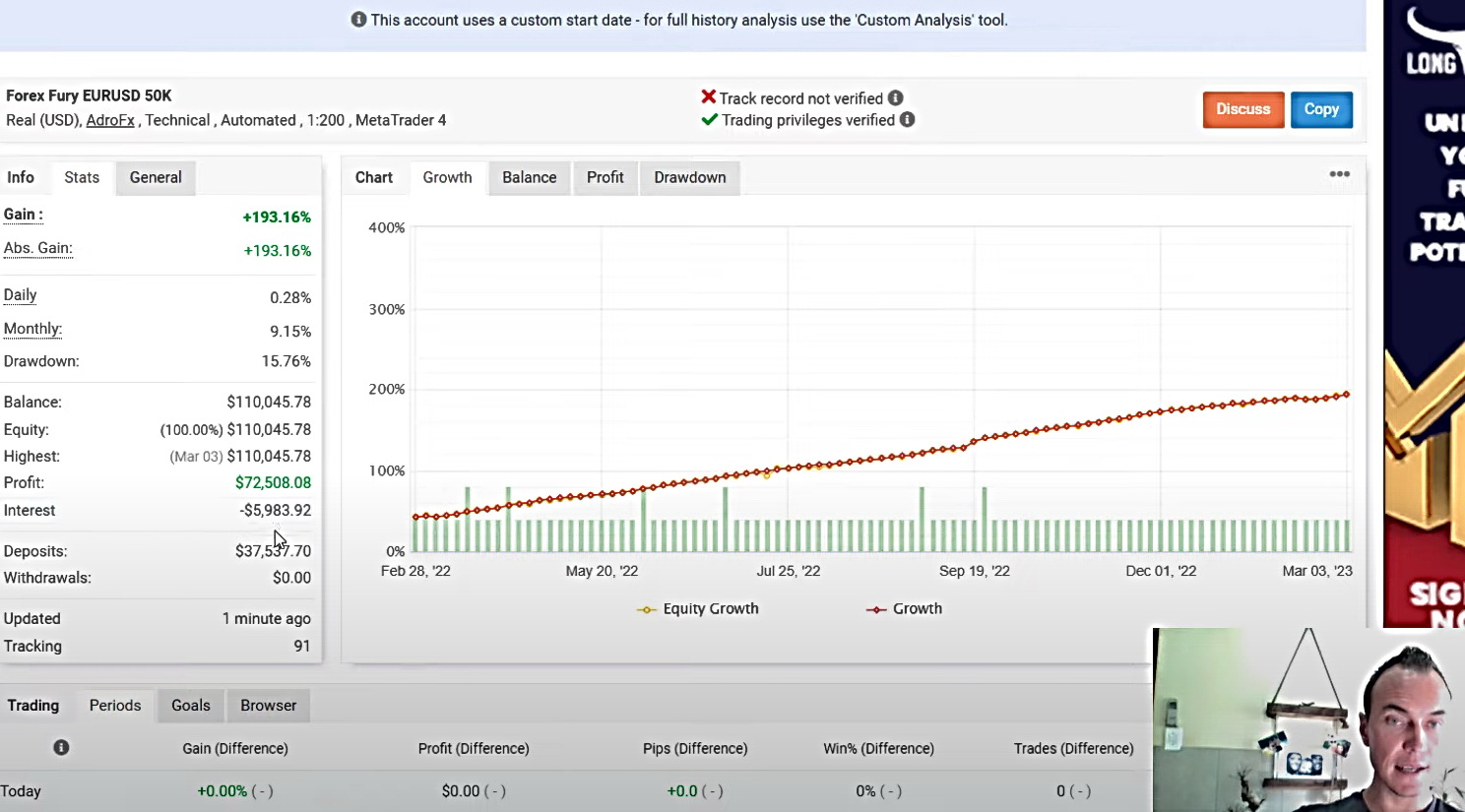Click the Balance amount $110,045.78
The height and width of the screenshot is (812, 1465).
pyautogui.click(x=269, y=402)
